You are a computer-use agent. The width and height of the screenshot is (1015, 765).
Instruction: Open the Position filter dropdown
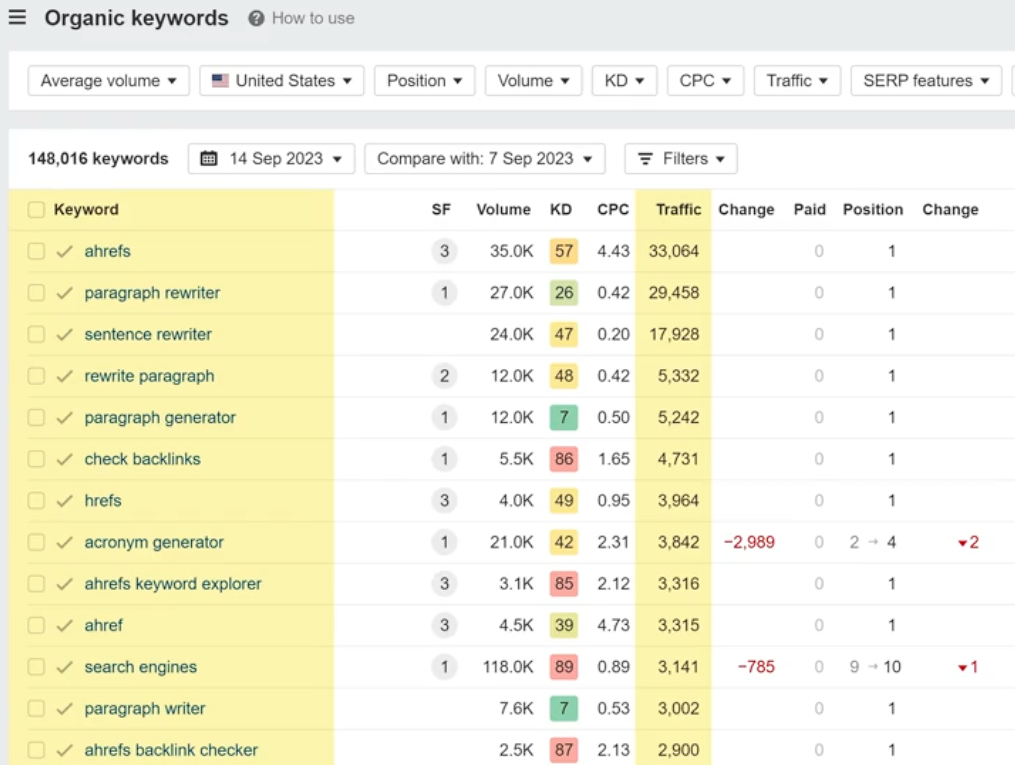click(x=425, y=80)
